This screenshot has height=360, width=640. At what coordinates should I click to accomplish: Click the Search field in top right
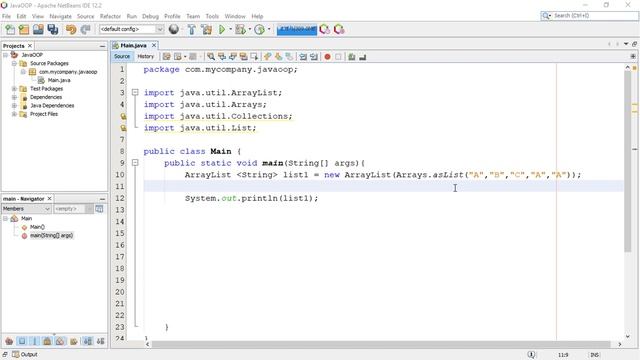589,16
